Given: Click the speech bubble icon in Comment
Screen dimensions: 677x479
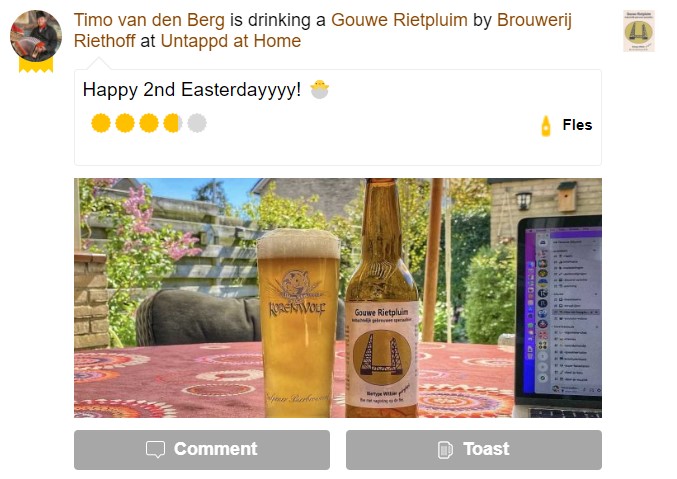Looking at the screenshot, I should point(155,449).
